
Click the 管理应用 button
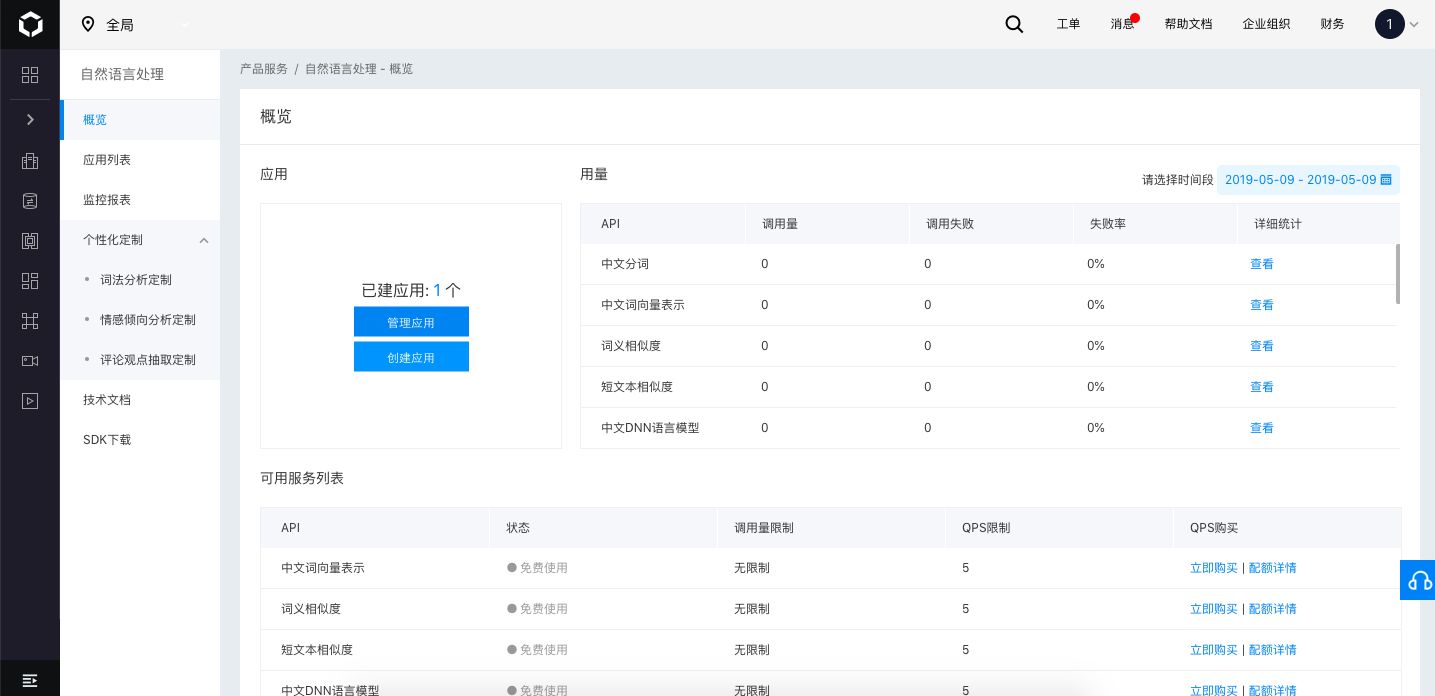pos(411,322)
